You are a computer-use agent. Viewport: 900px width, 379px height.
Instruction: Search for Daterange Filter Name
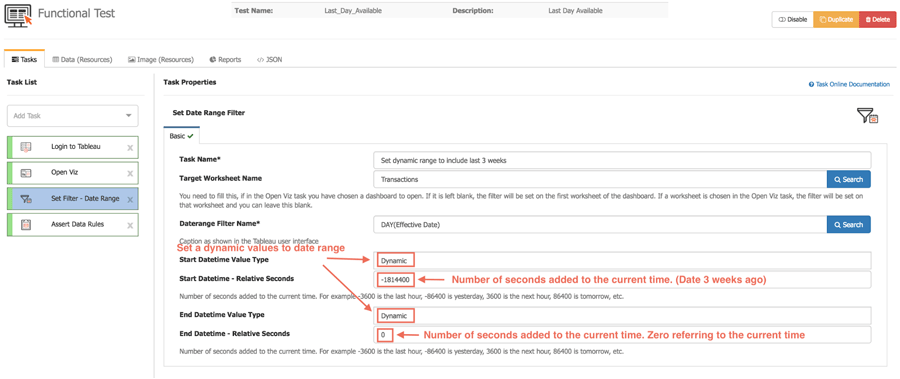[x=848, y=225]
